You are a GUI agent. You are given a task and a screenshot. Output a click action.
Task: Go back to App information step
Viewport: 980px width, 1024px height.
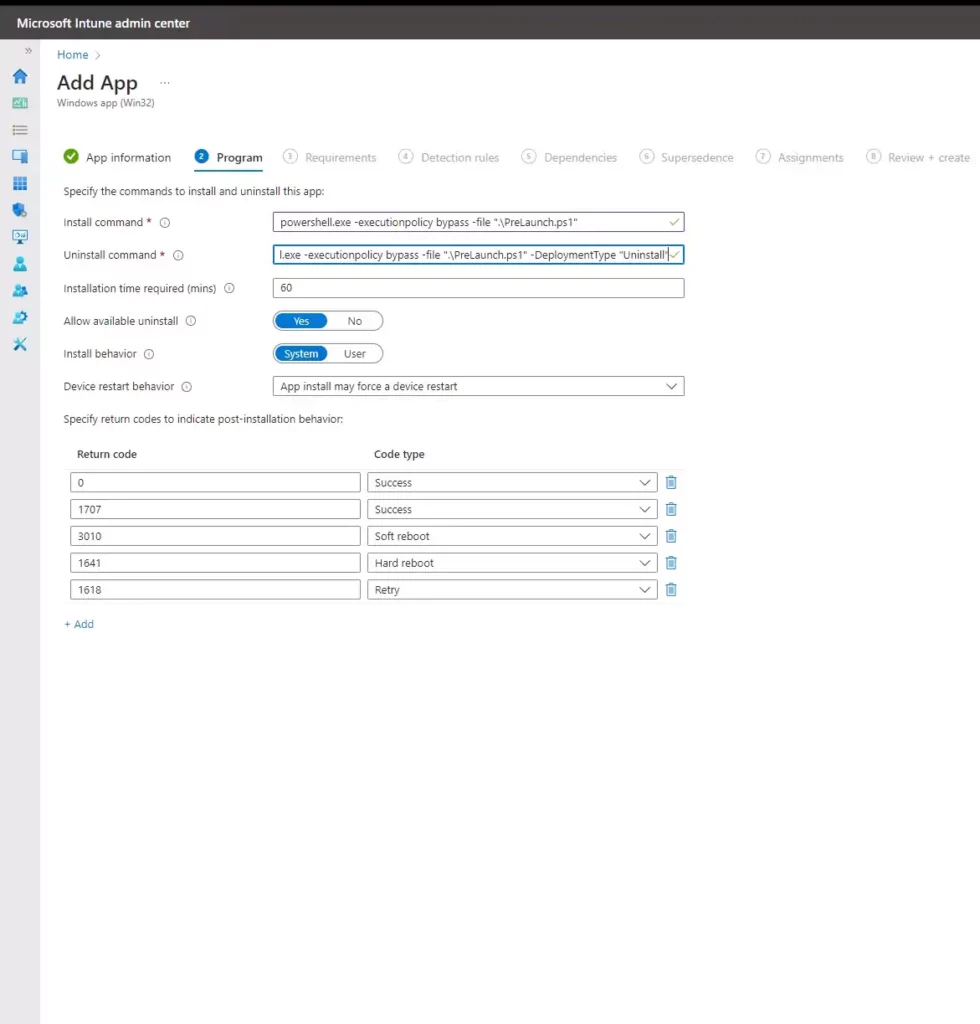118,157
